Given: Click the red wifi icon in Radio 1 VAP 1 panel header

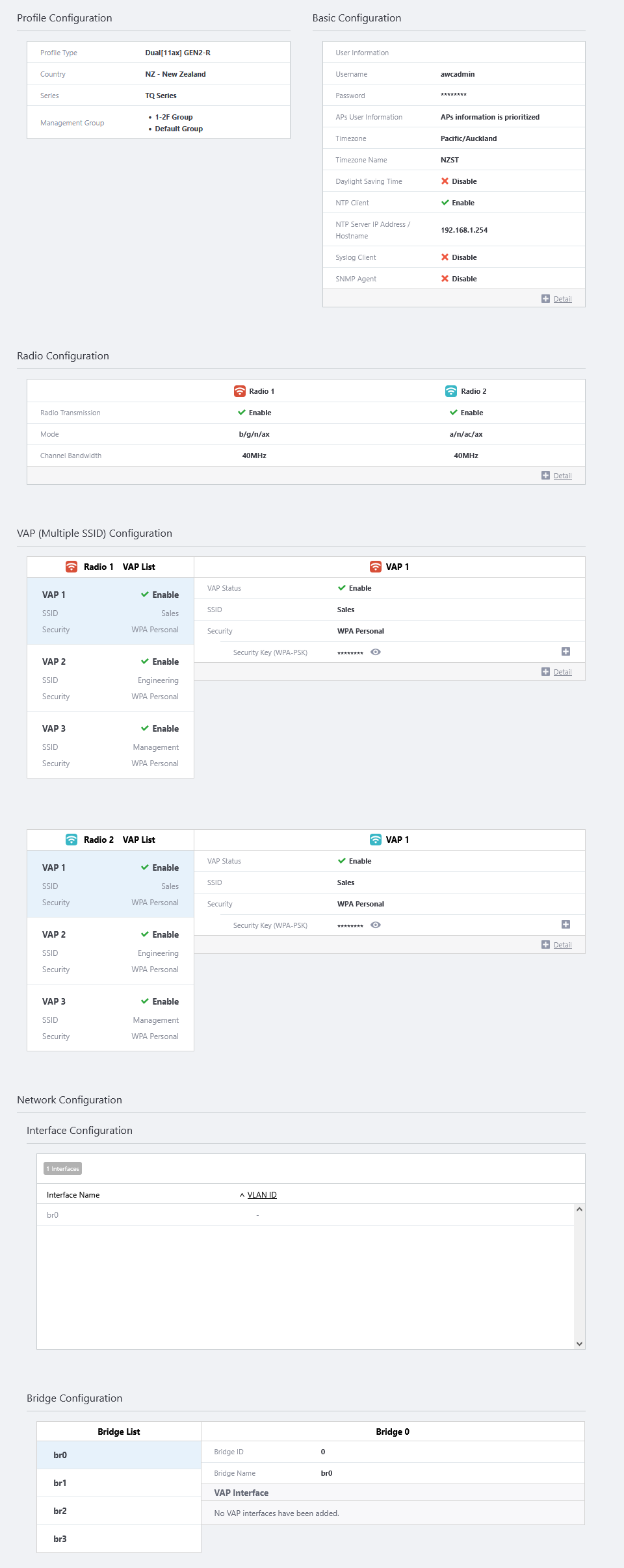Looking at the screenshot, I should point(376,567).
